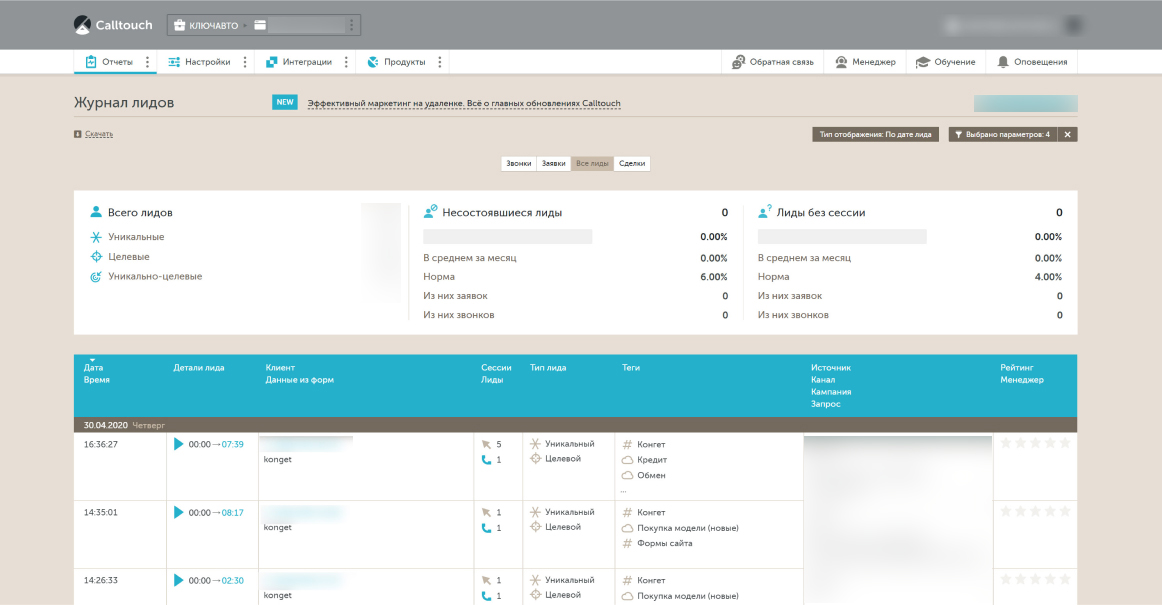Switch to the Сделки tab
The width and height of the screenshot is (1162, 605).
632,163
